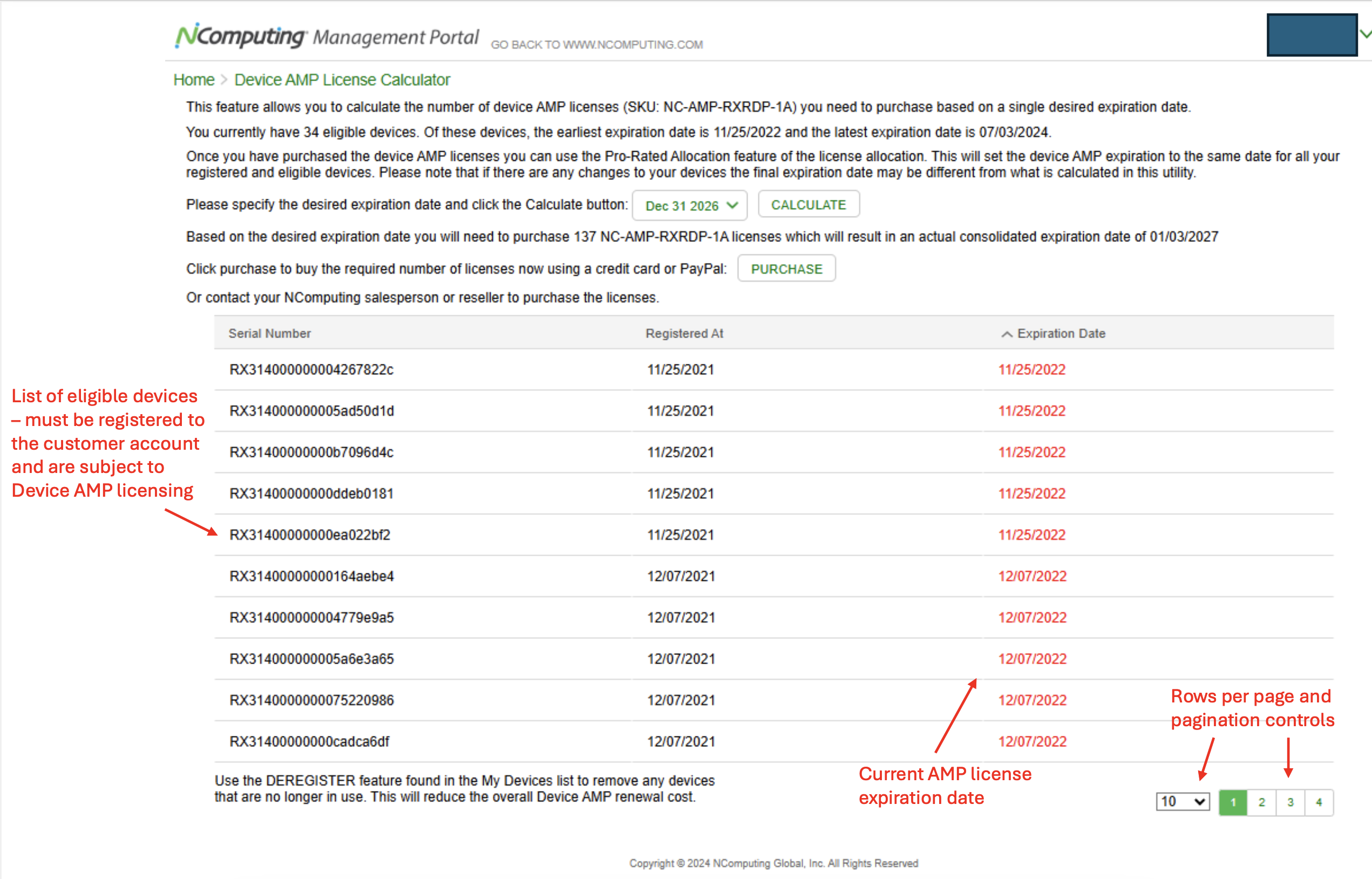Sort by Registered At column
The width and height of the screenshot is (1372, 879).
684,333
